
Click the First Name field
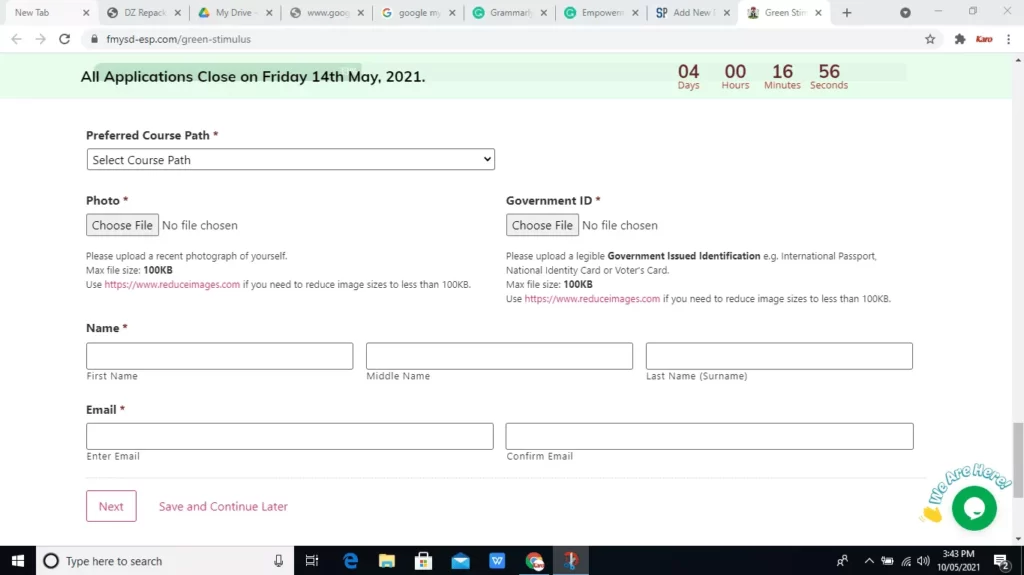point(219,356)
